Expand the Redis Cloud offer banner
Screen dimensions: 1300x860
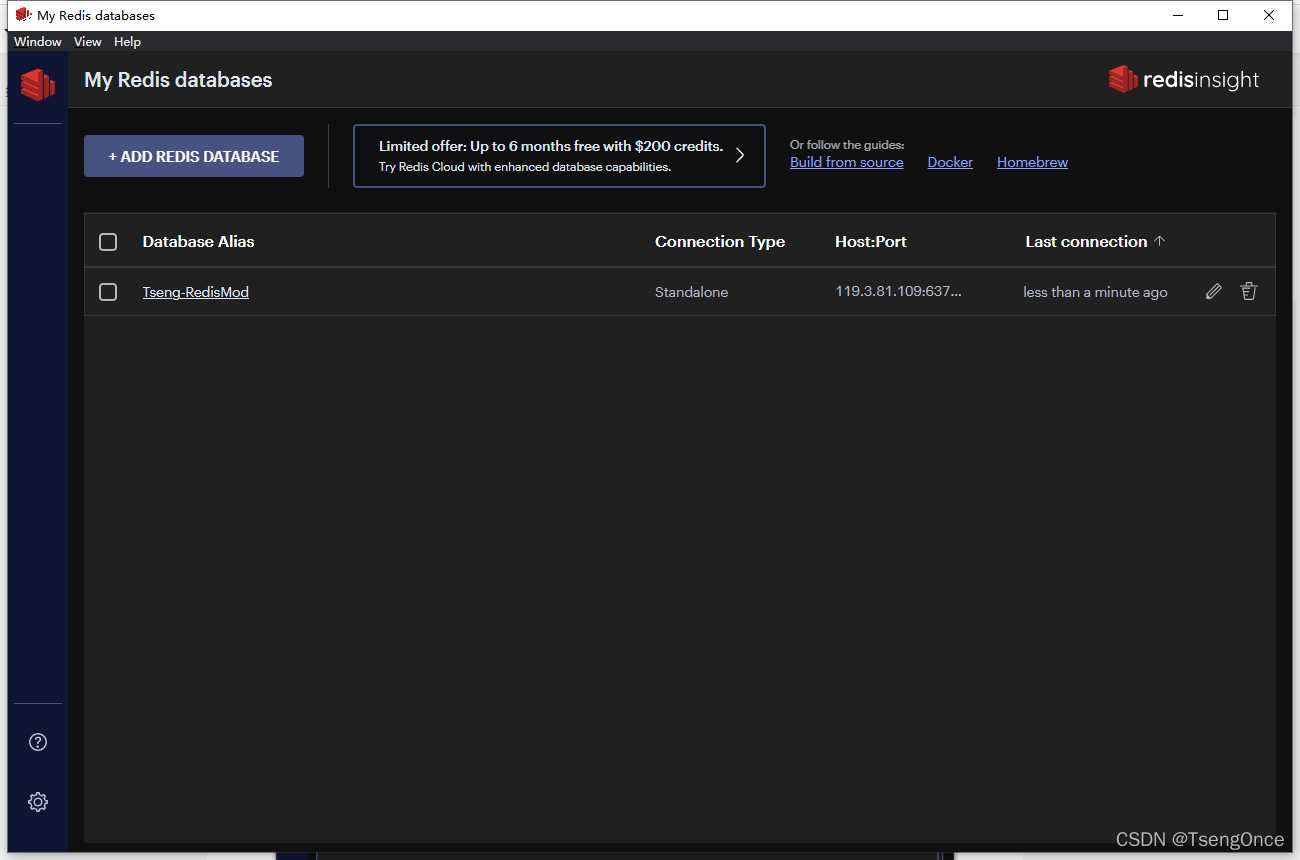740,155
